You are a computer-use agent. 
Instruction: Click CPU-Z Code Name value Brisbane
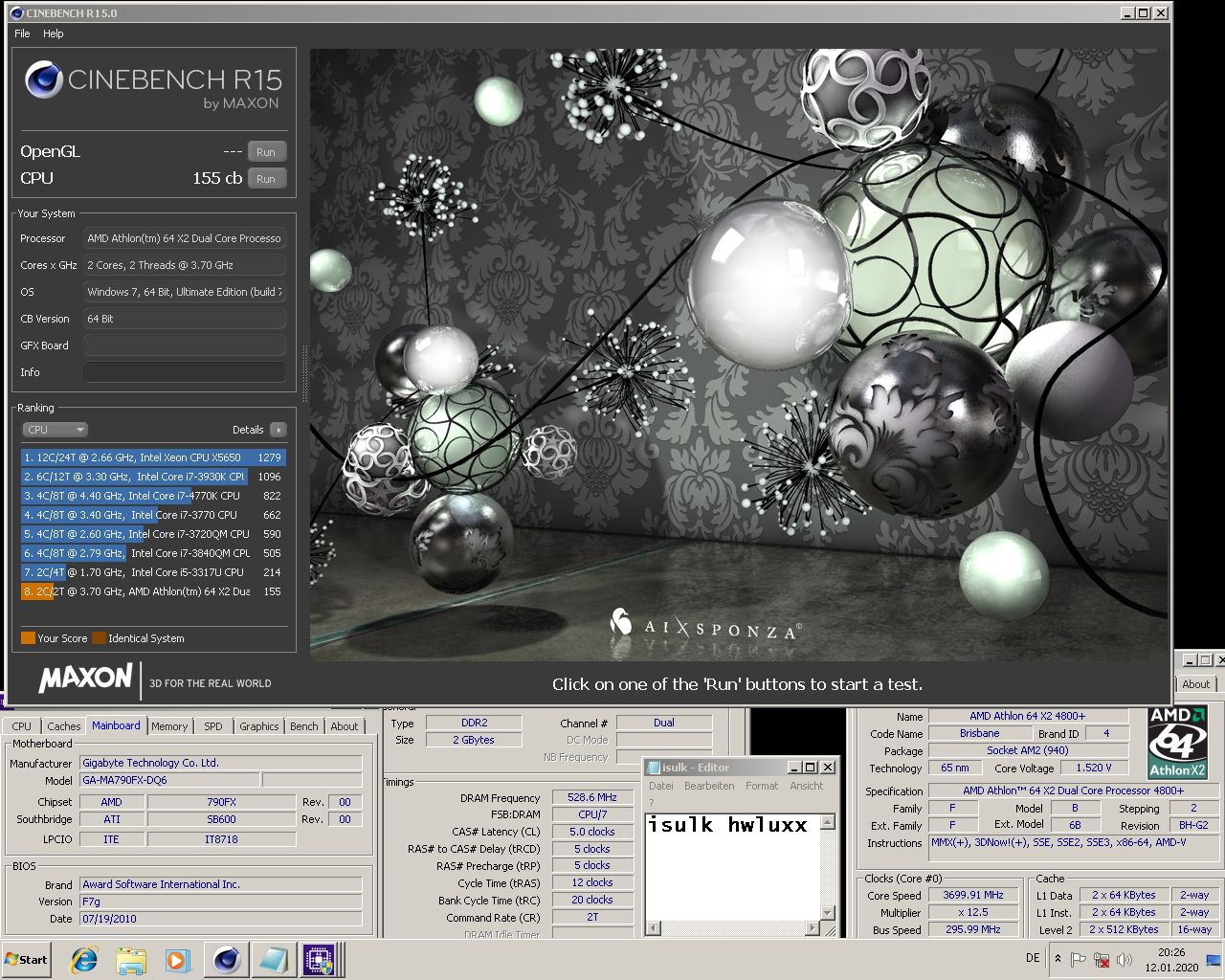click(979, 734)
